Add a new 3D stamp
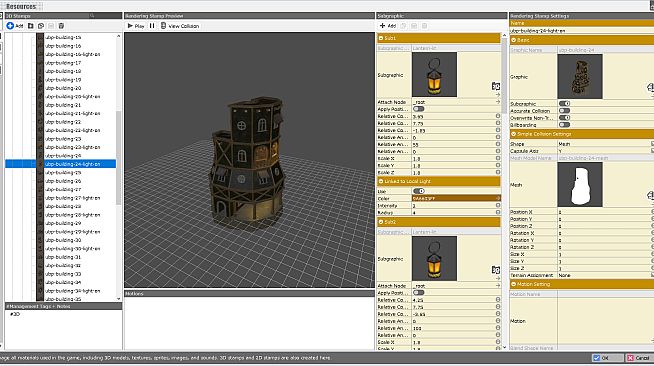The image size is (654, 366). click(x=15, y=26)
